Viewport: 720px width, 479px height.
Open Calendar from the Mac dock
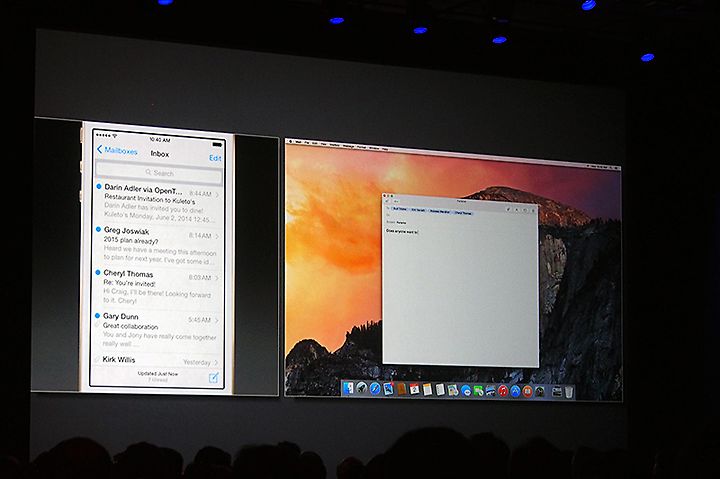tap(415, 389)
